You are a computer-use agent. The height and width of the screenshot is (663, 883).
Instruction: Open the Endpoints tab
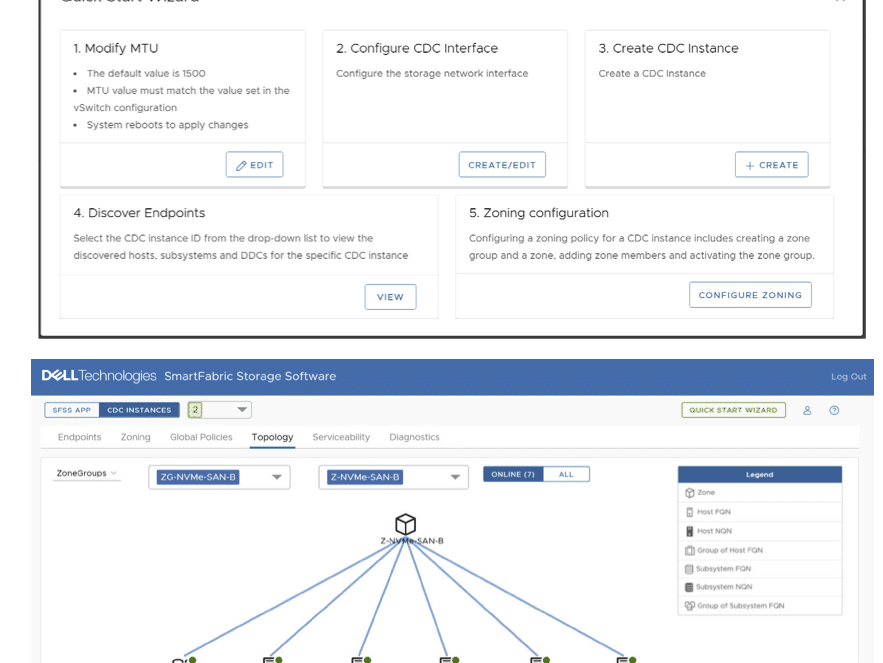click(x=79, y=437)
